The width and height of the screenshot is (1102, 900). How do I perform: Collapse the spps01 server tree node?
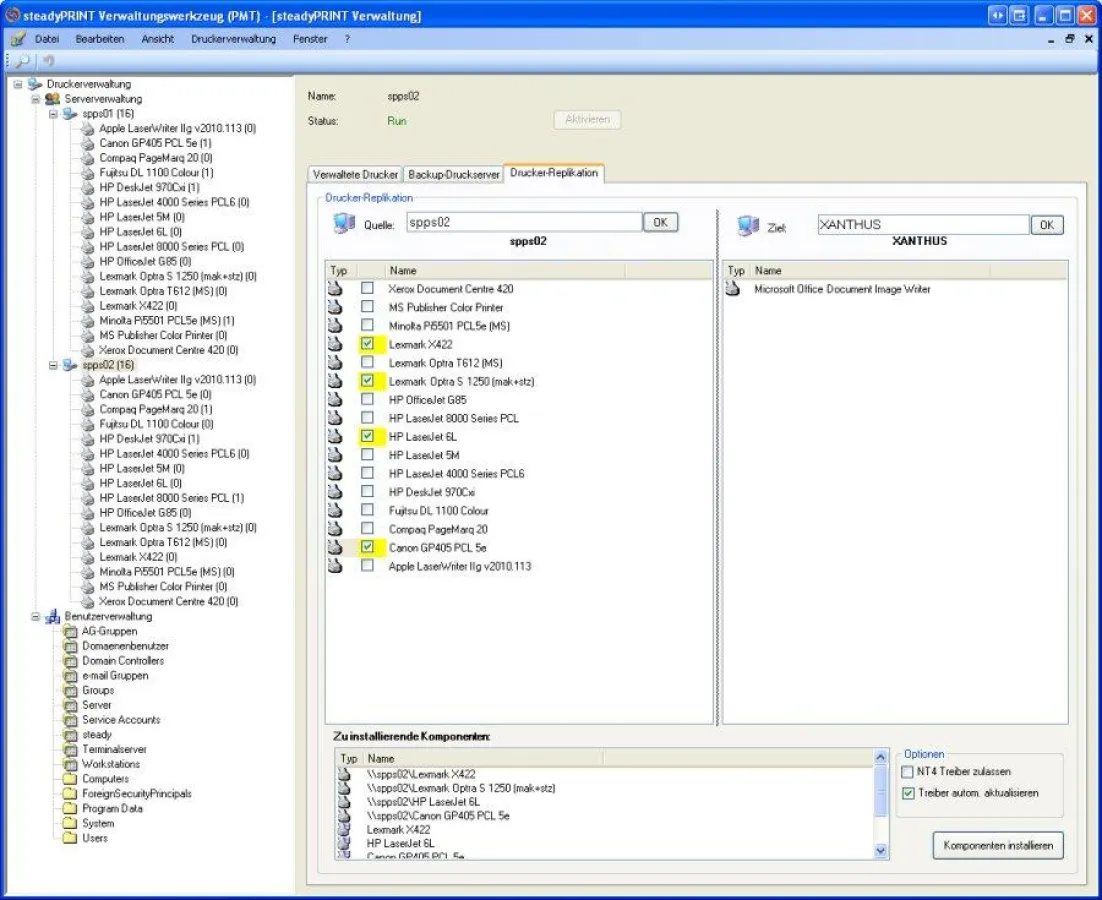[x=53, y=114]
